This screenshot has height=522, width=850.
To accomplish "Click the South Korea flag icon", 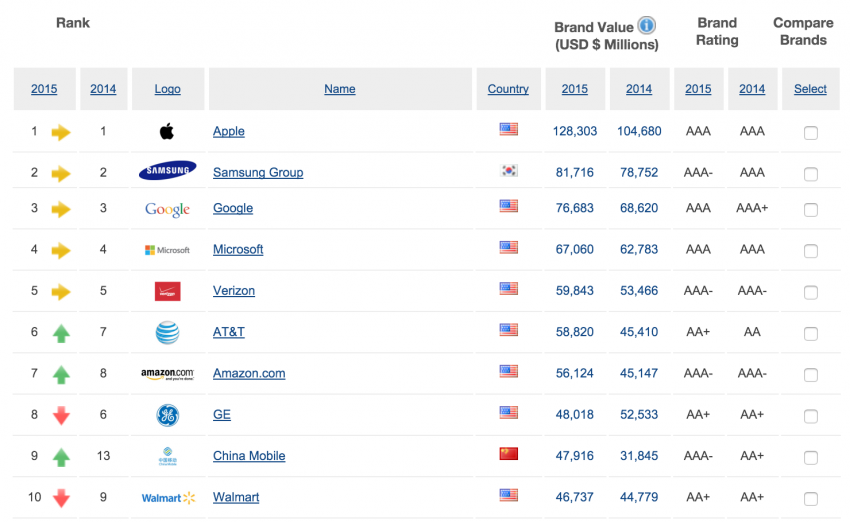I will (x=508, y=171).
